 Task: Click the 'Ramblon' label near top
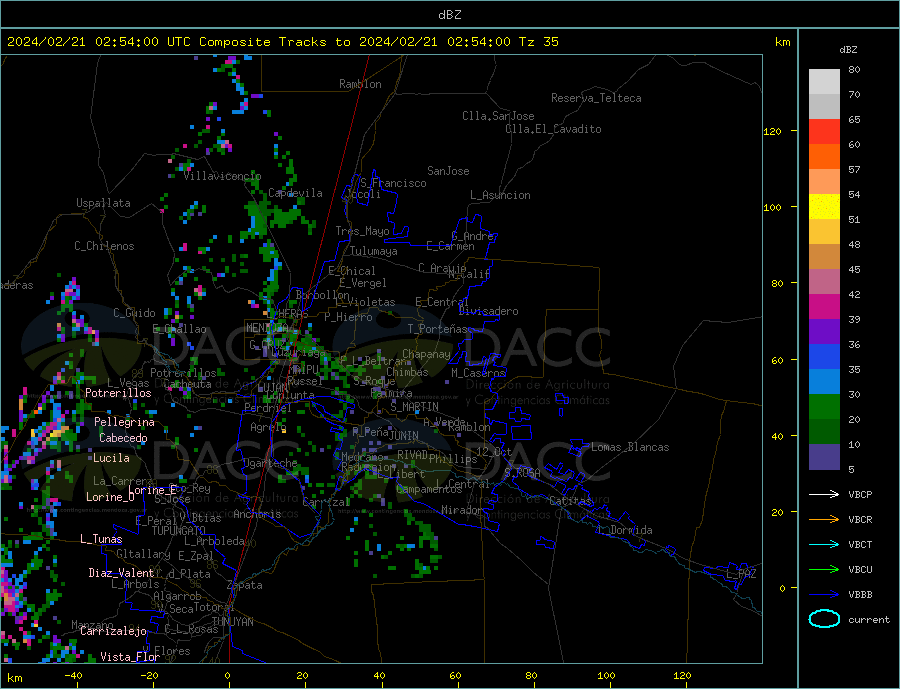tap(360, 84)
